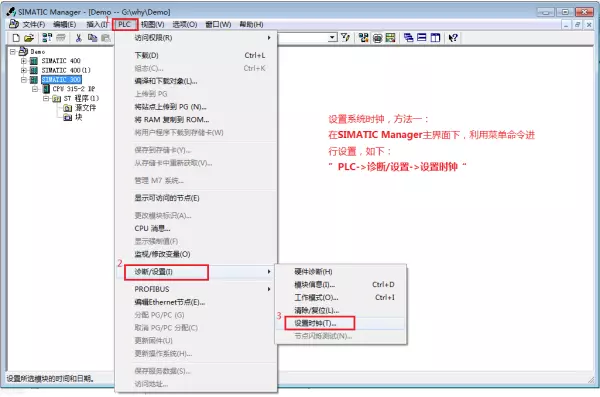Minimize the inner Demo child window
Image resolution: width=600 pixels, height=397 pixels.
(x=566, y=25)
